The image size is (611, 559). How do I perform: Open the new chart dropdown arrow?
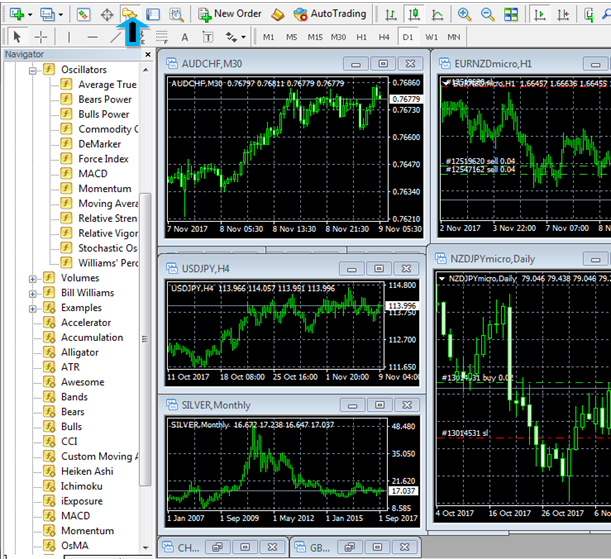30,14
